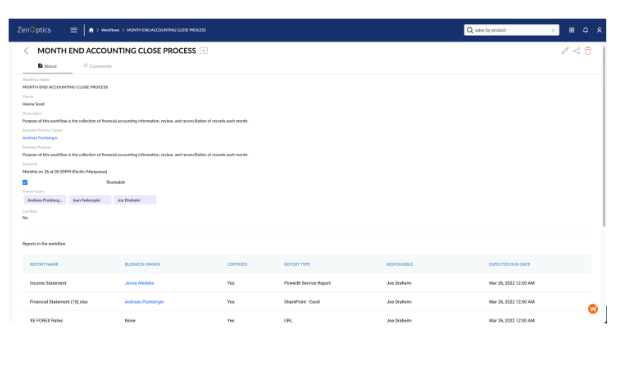Open the orange floating help widget
The height and width of the screenshot is (366, 619).
(x=593, y=309)
